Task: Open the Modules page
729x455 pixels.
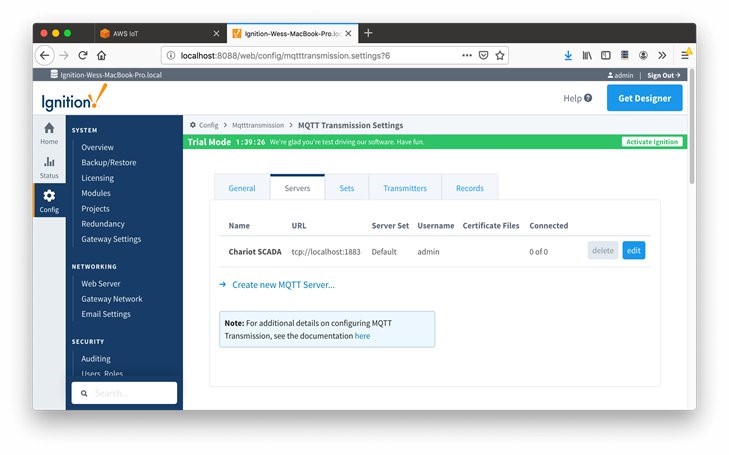Action: click(x=96, y=193)
